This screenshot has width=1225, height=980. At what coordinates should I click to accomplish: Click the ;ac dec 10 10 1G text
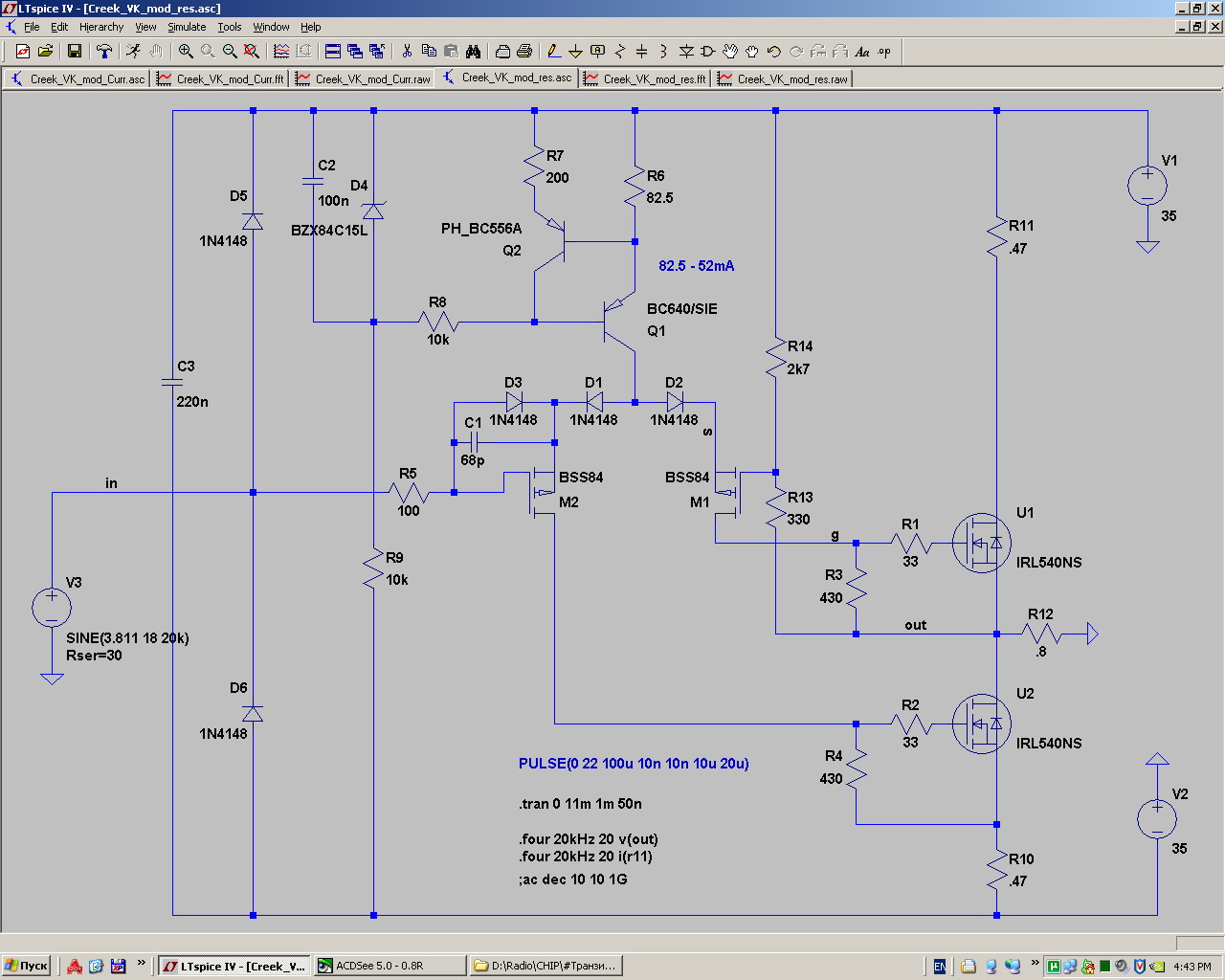coord(573,880)
